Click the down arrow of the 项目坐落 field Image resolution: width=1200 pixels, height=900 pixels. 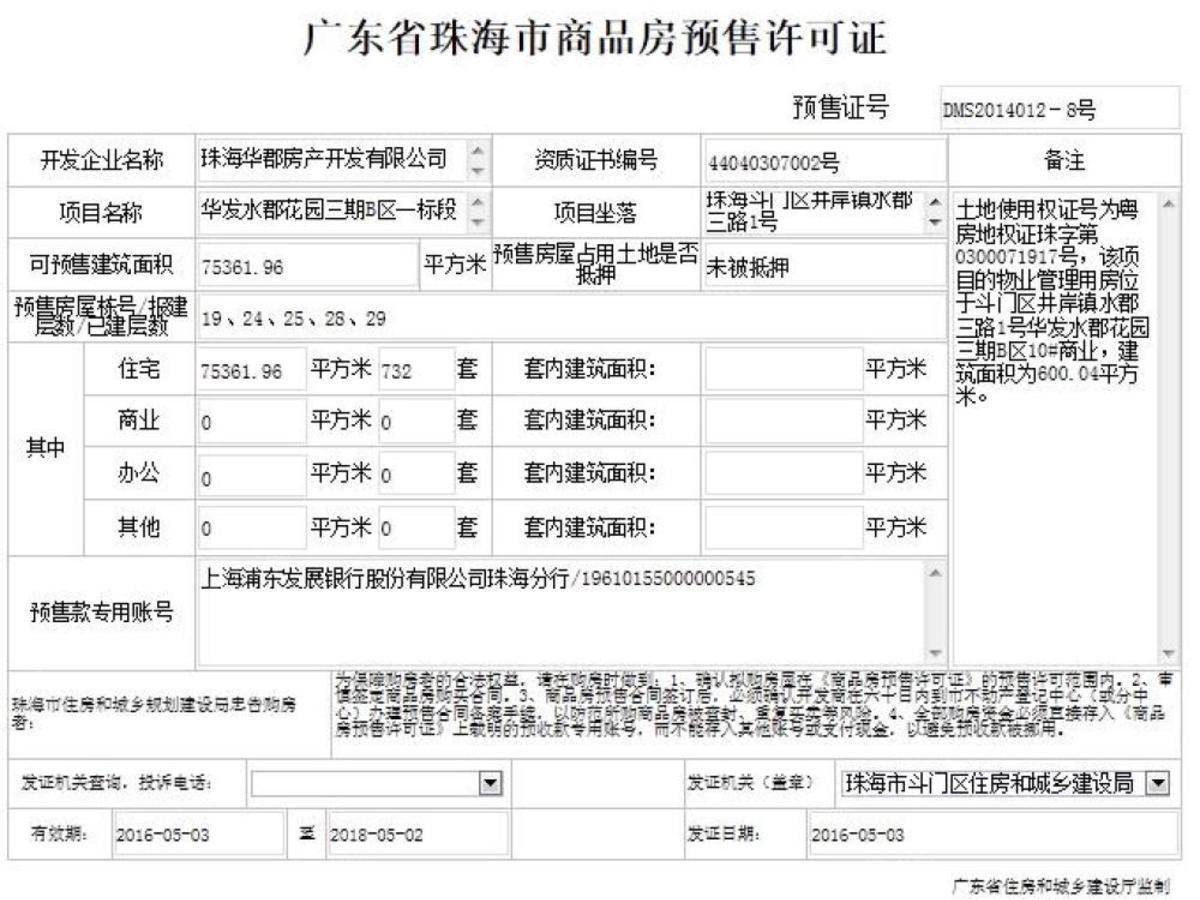(x=935, y=222)
